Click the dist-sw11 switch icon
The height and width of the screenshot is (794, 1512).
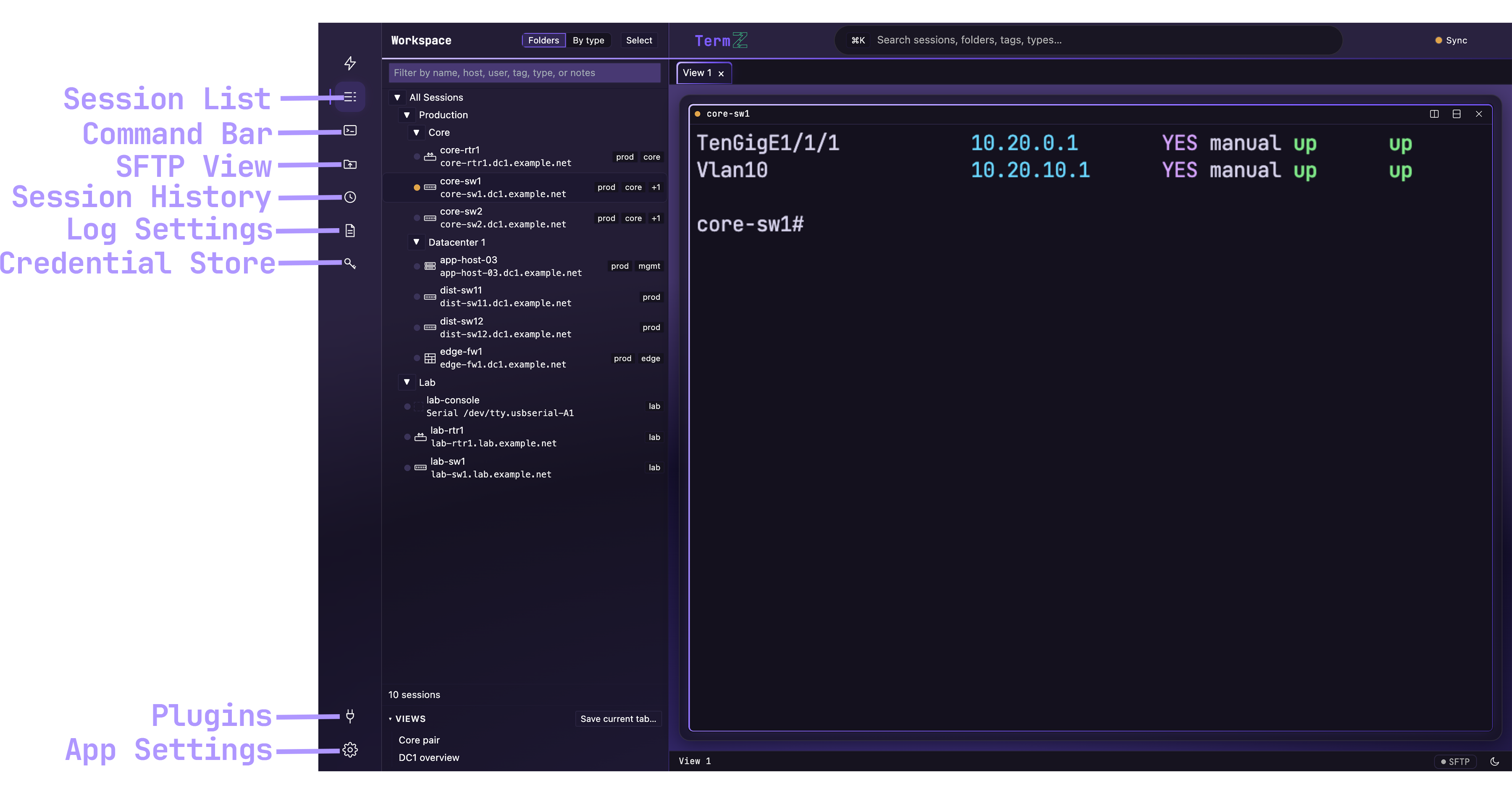(430, 297)
